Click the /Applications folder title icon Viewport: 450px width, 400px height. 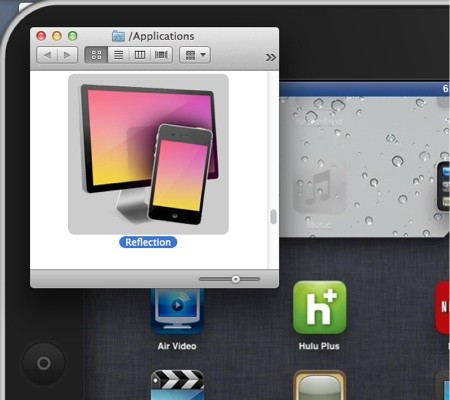118,36
